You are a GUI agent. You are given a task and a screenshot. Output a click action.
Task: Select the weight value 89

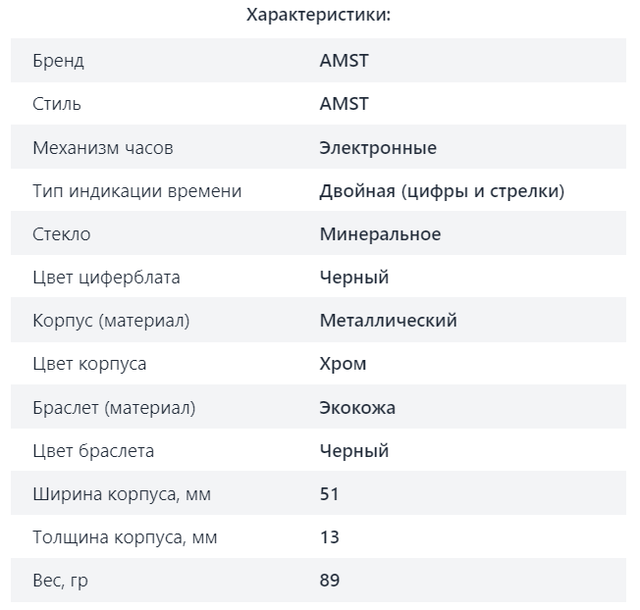[x=329, y=580]
